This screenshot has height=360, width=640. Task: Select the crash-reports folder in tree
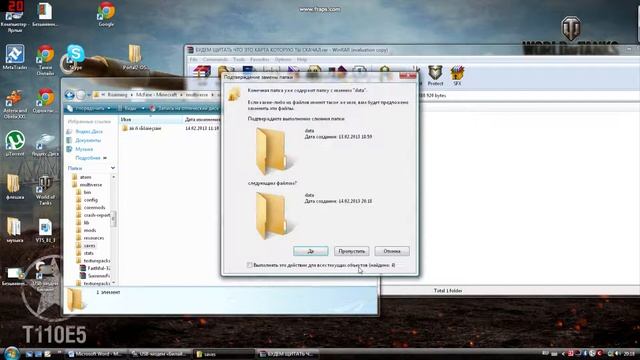pyautogui.click(x=97, y=215)
